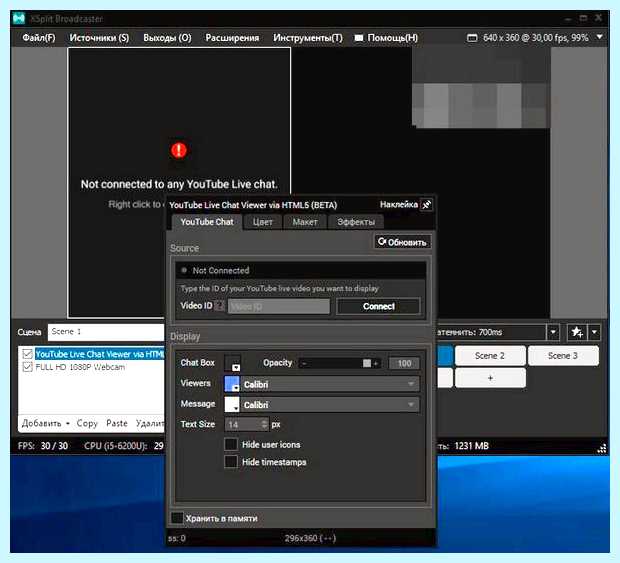Click the webcam preview thumbnail
The width and height of the screenshot is (620, 563).
[481, 88]
